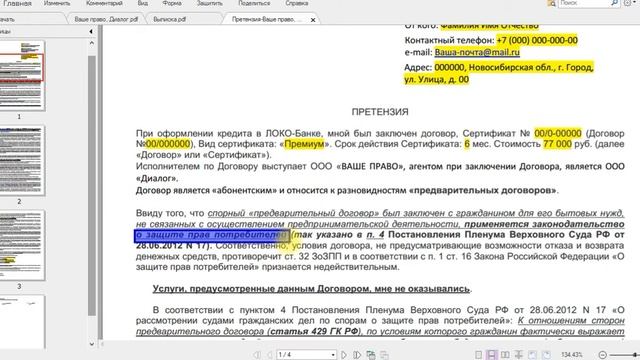Click the ПРЕТЕНЗИЯ heading

click(x=380, y=112)
